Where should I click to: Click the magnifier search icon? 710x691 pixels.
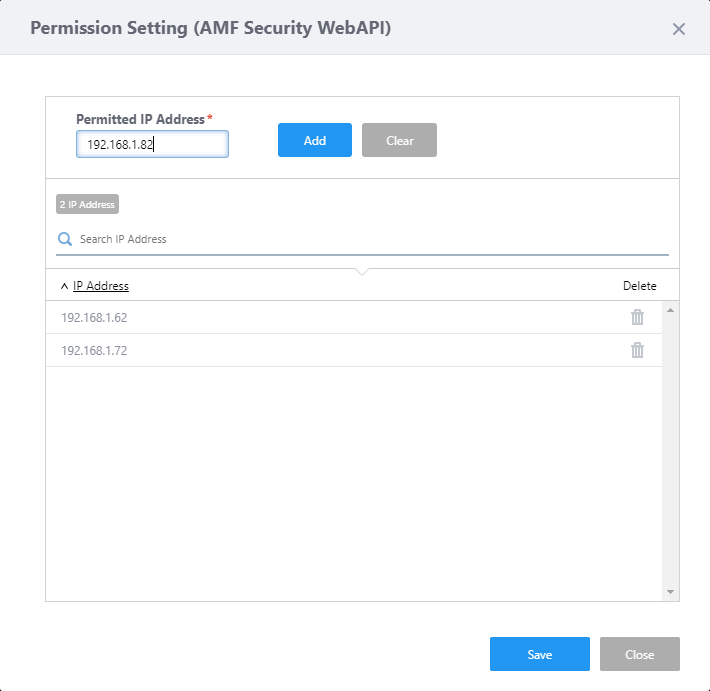[65, 239]
